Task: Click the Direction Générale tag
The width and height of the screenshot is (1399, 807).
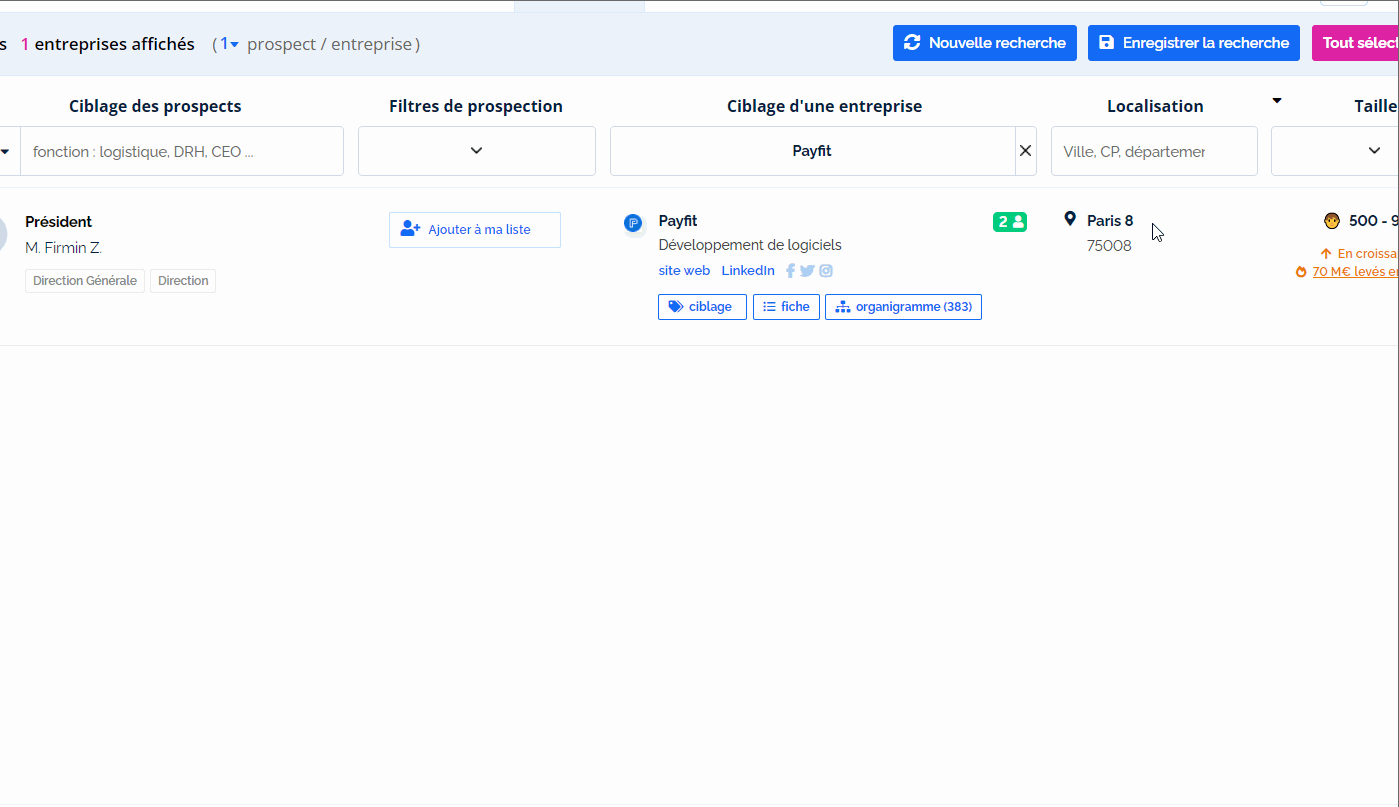Action: (85, 281)
